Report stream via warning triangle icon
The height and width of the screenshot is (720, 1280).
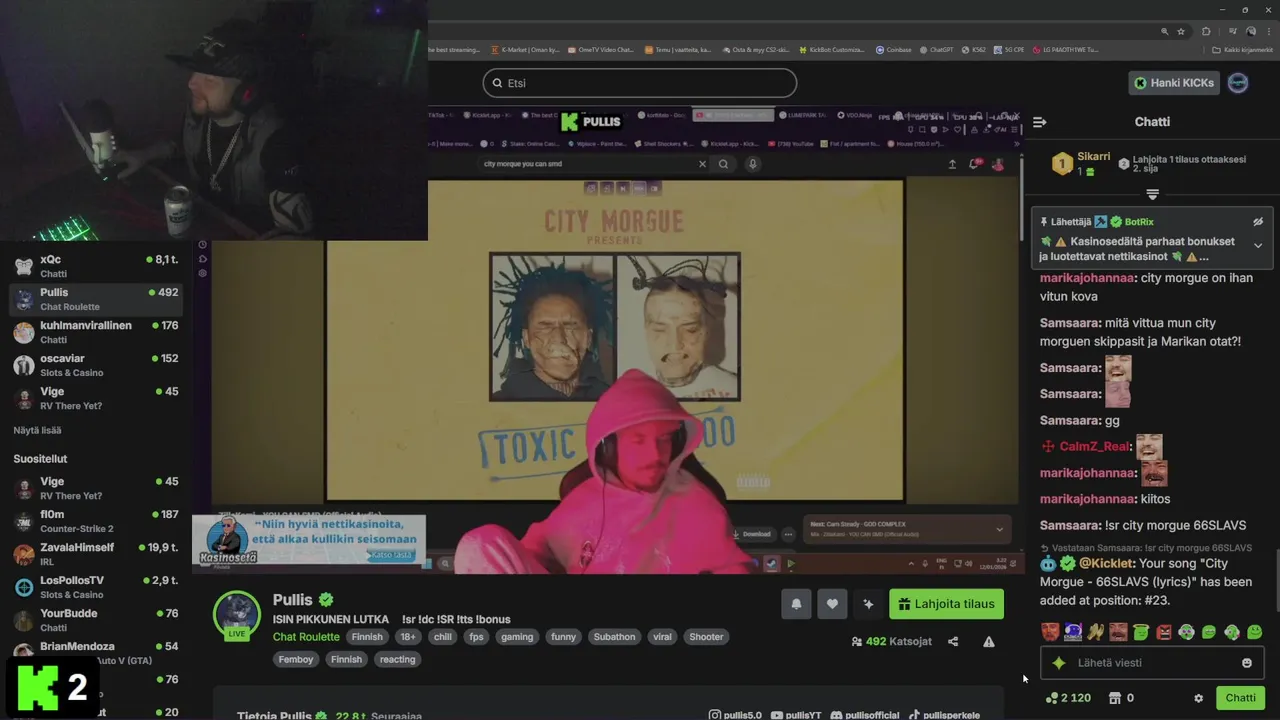click(x=989, y=642)
